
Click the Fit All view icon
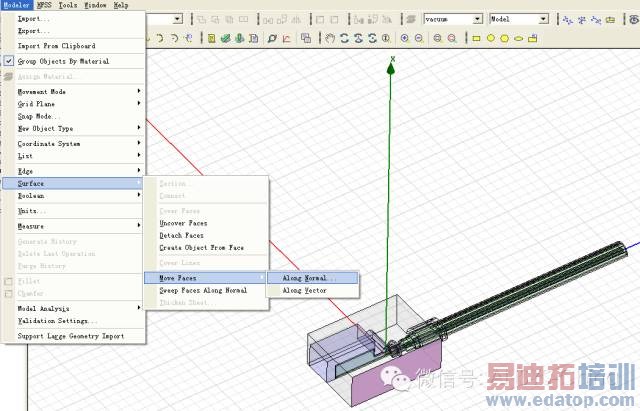click(438, 38)
